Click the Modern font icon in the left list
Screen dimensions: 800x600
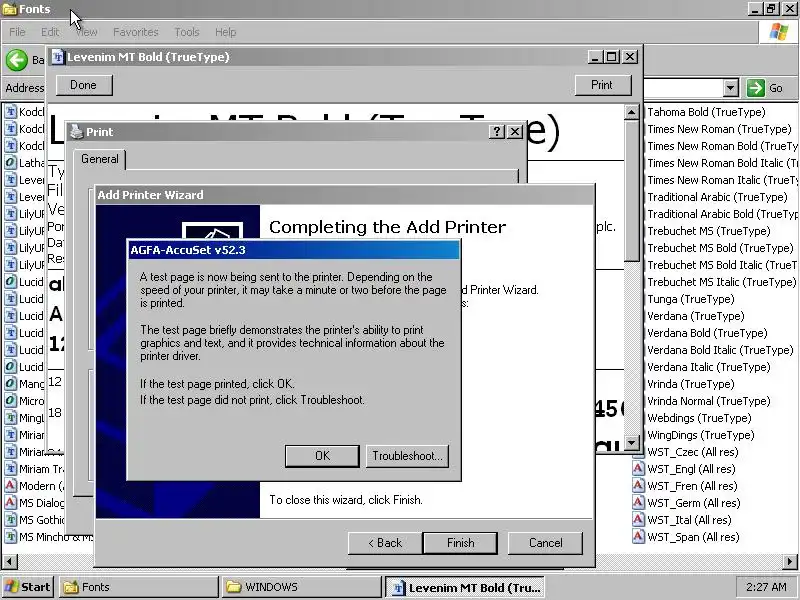click(10, 485)
